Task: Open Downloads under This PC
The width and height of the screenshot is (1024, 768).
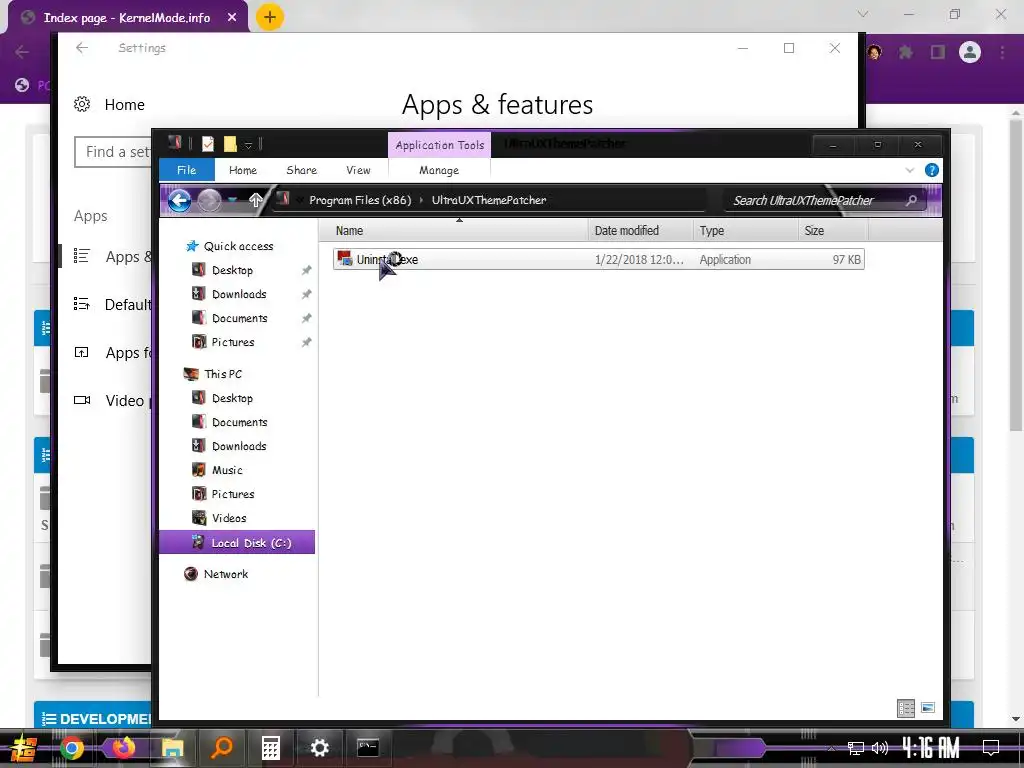Action: pyautogui.click(x=239, y=447)
